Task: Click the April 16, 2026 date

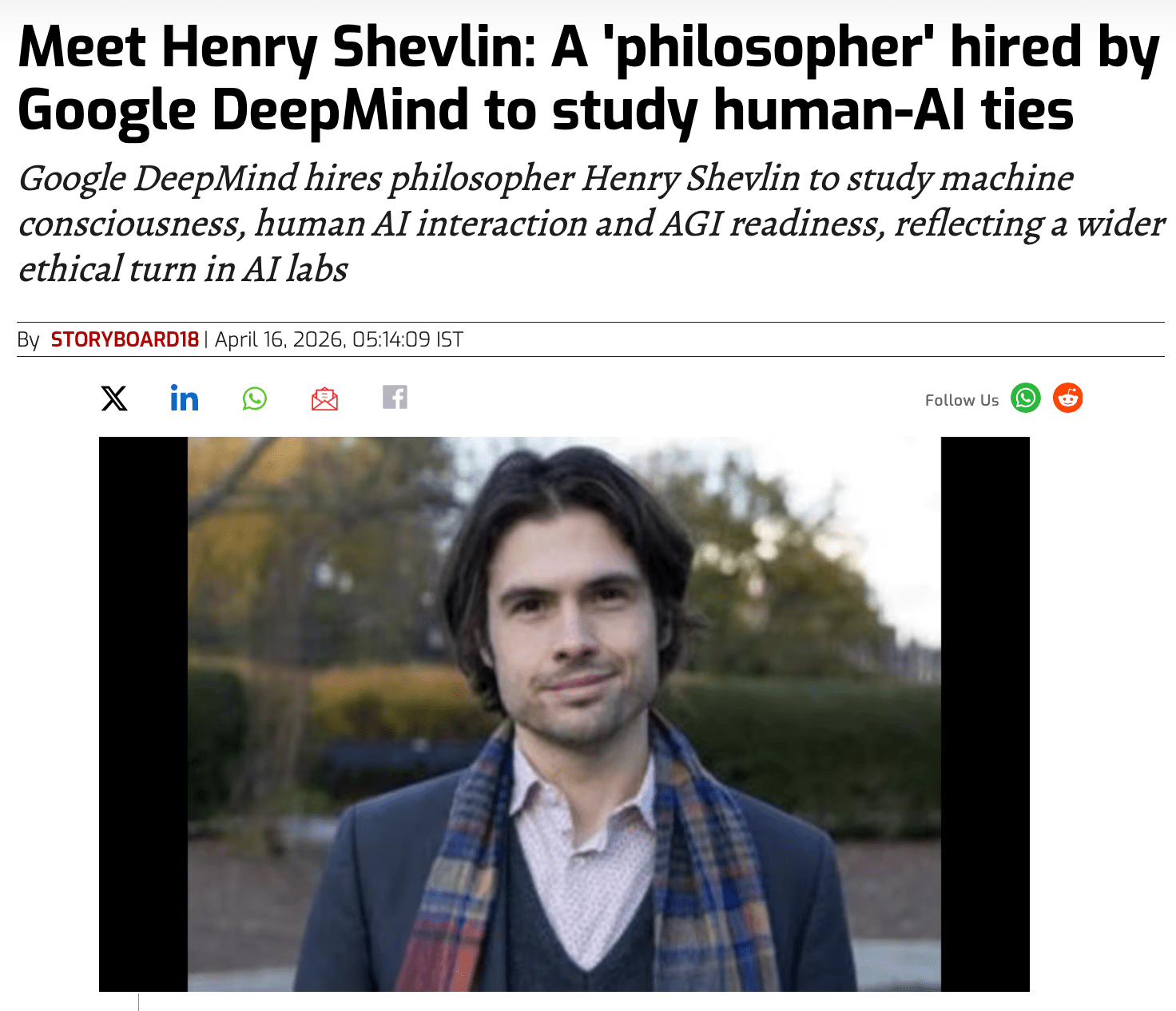Action: [x=279, y=339]
